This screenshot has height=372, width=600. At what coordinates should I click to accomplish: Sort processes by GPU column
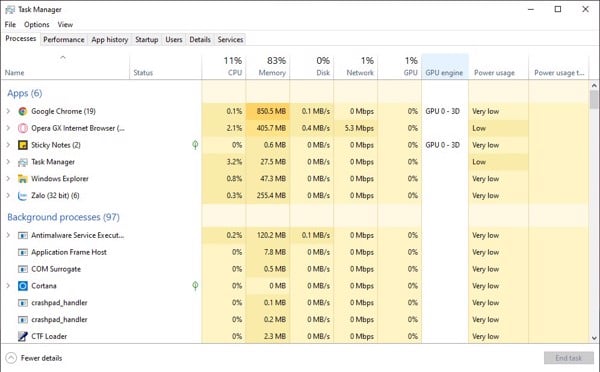[x=399, y=67]
